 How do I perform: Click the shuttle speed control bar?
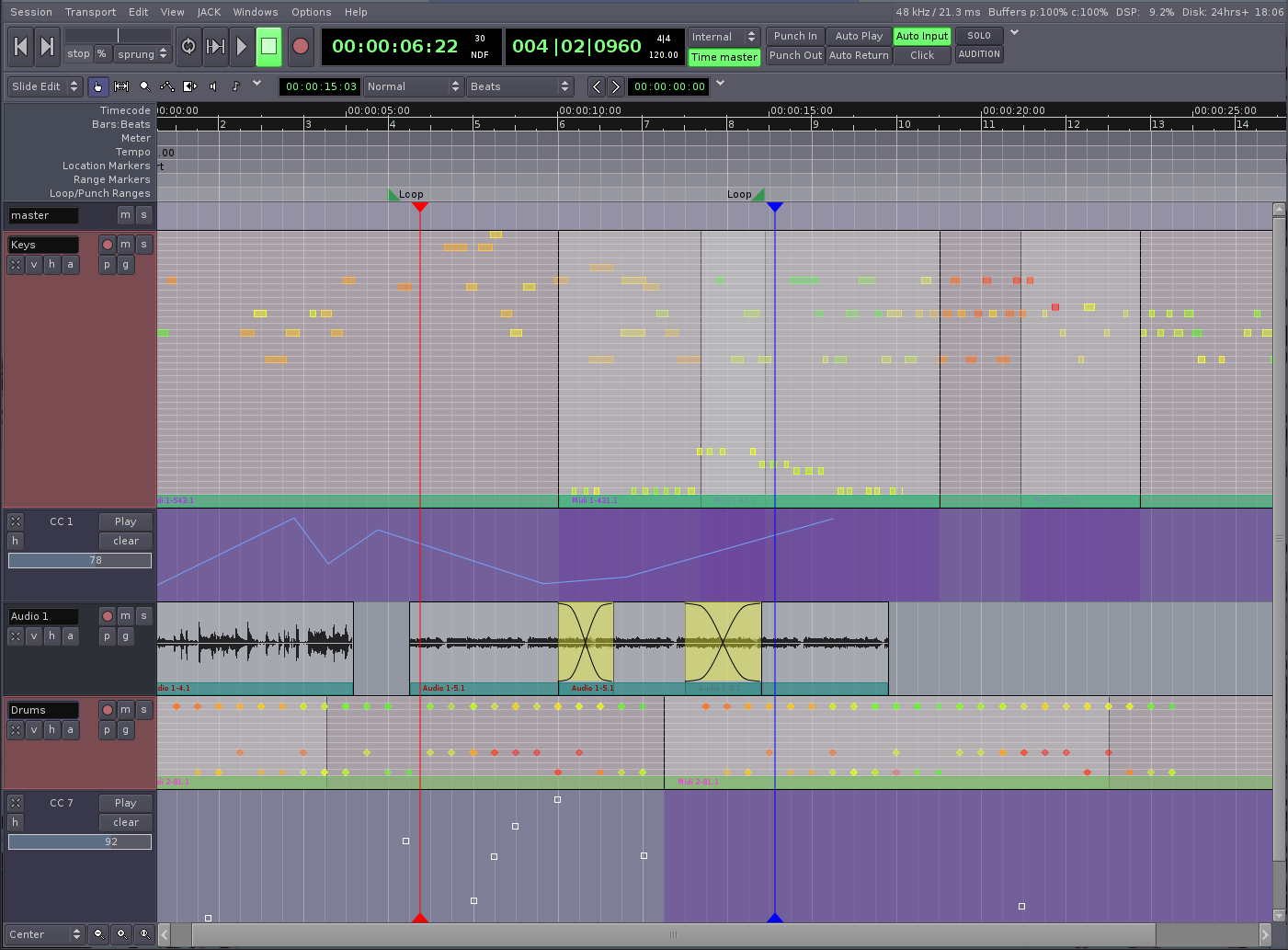click(x=118, y=35)
